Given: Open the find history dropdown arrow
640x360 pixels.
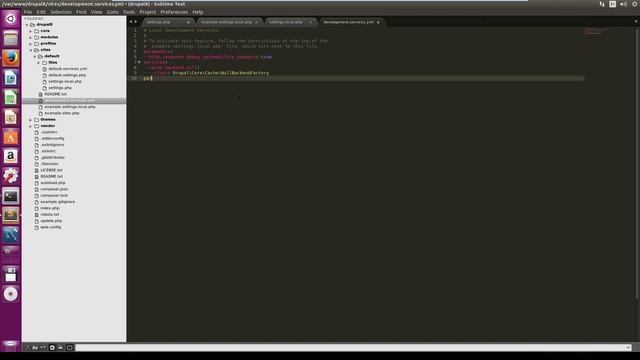Looking at the screenshot, I should click(x=627, y=348).
